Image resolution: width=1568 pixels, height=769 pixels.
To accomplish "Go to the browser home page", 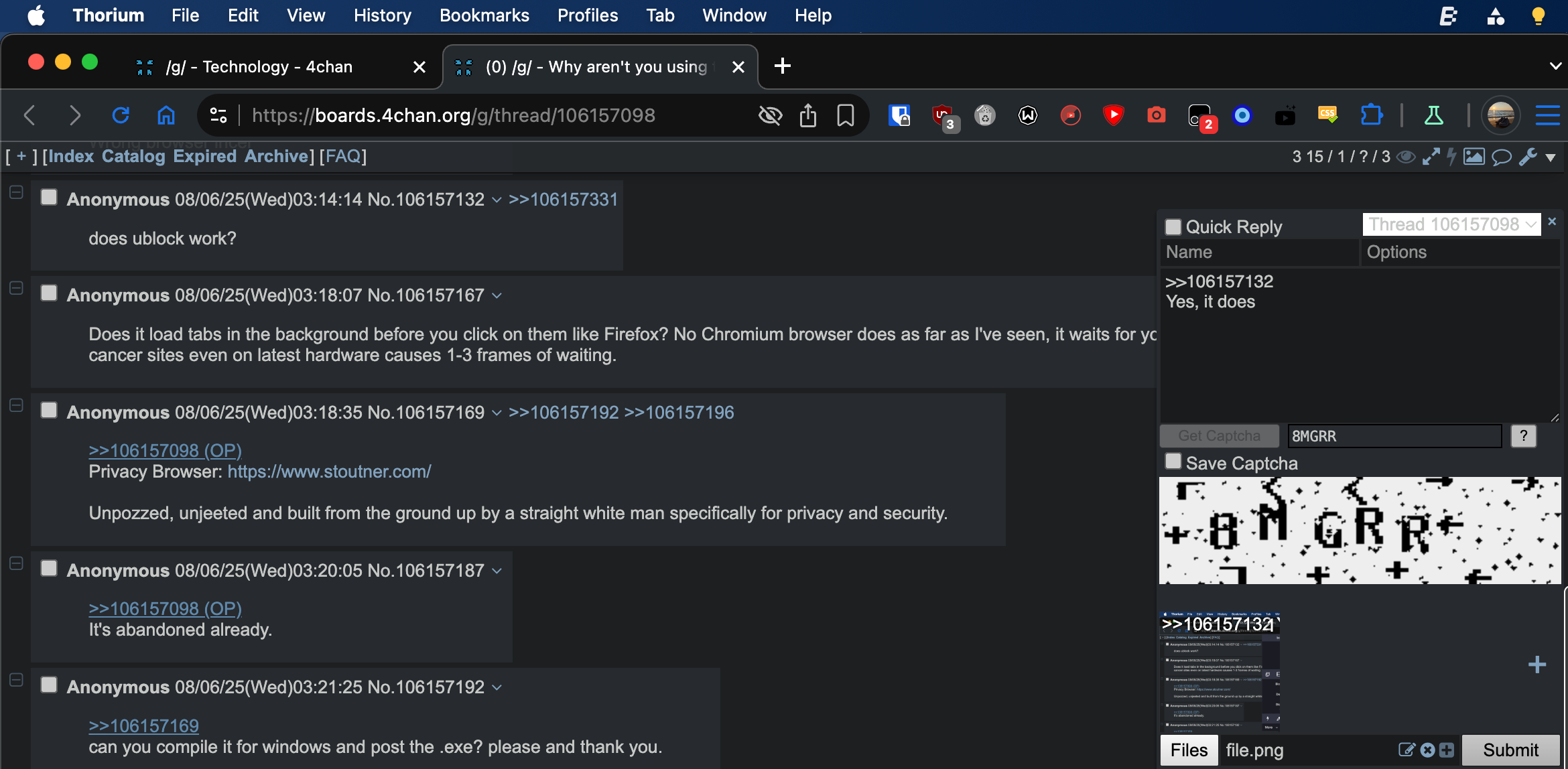I will pos(166,116).
